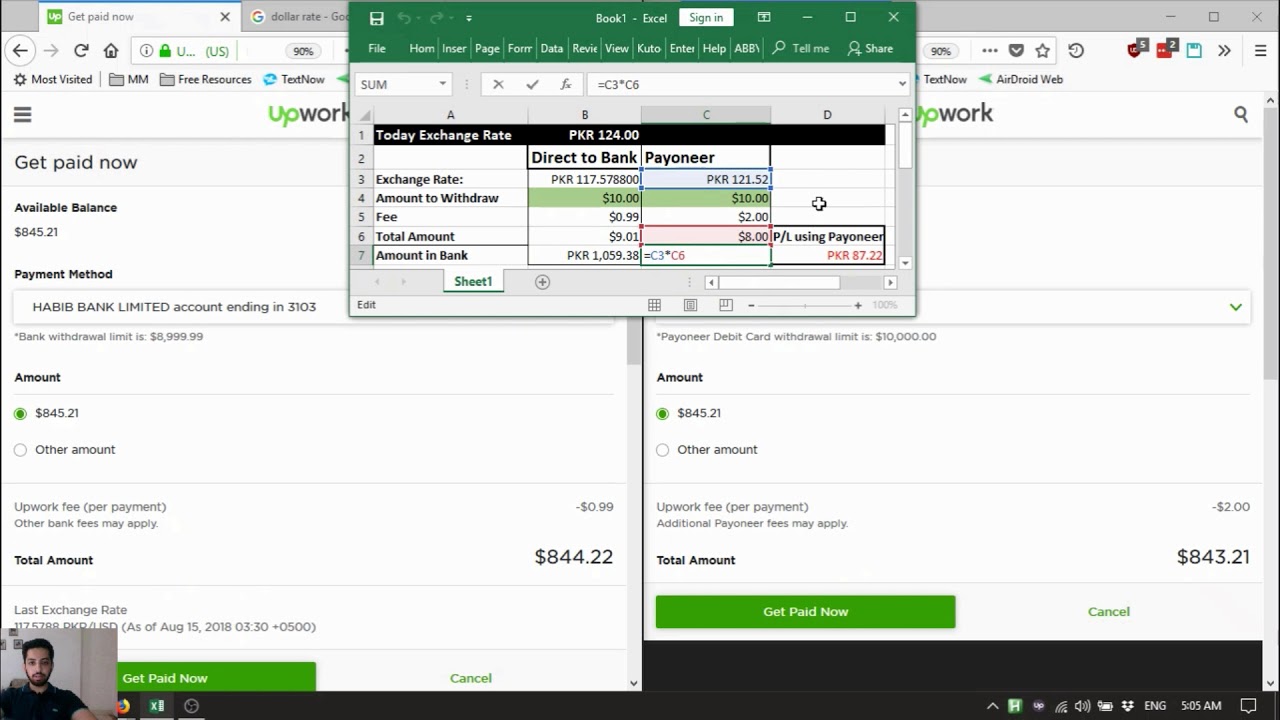
Task: Click Get Paid Now in Payoneer window
Action: [x=805, y=612]
